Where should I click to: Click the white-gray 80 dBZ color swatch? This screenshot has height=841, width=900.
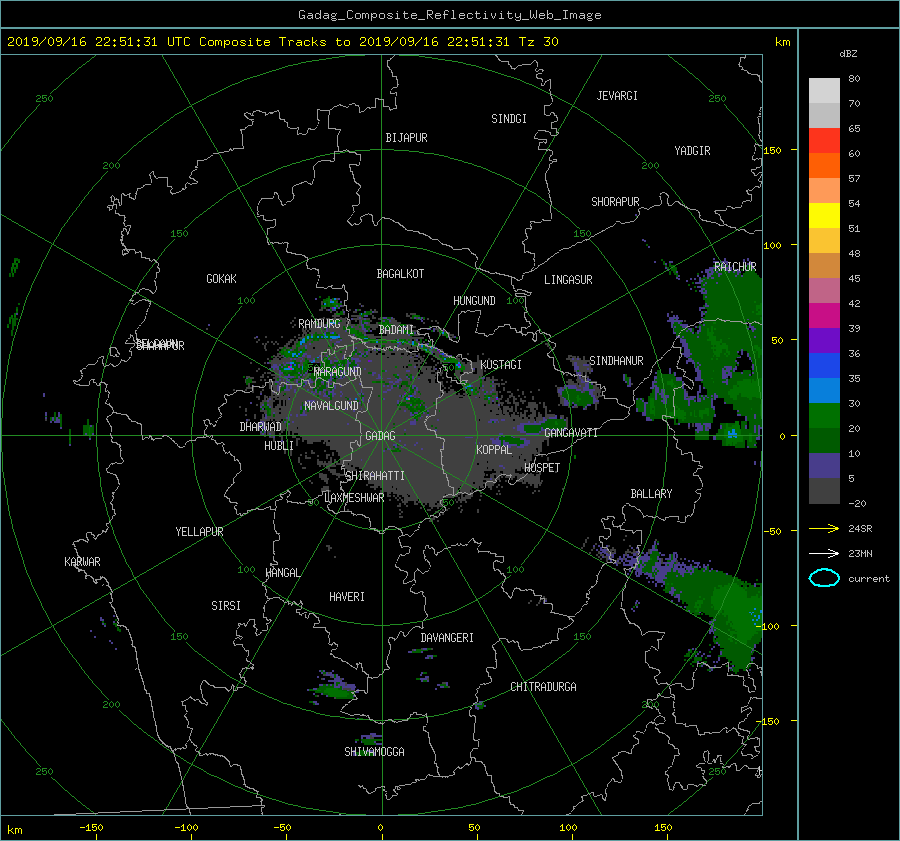click(x=824, y=90)
